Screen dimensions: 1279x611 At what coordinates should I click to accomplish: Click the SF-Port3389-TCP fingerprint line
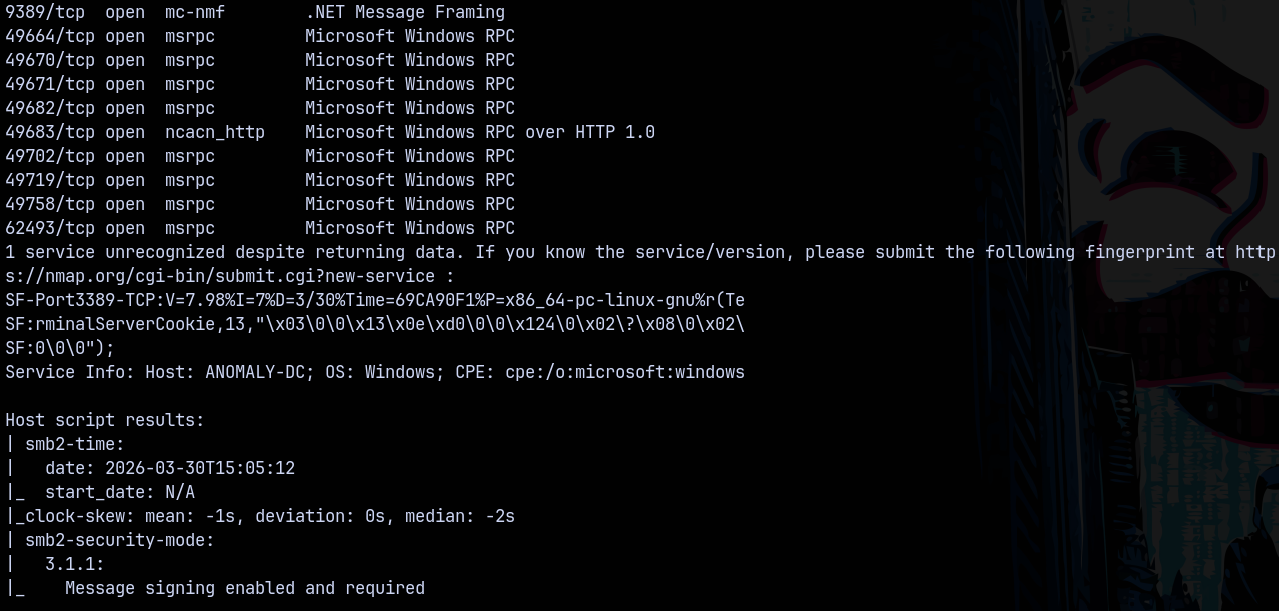point(375,300)
